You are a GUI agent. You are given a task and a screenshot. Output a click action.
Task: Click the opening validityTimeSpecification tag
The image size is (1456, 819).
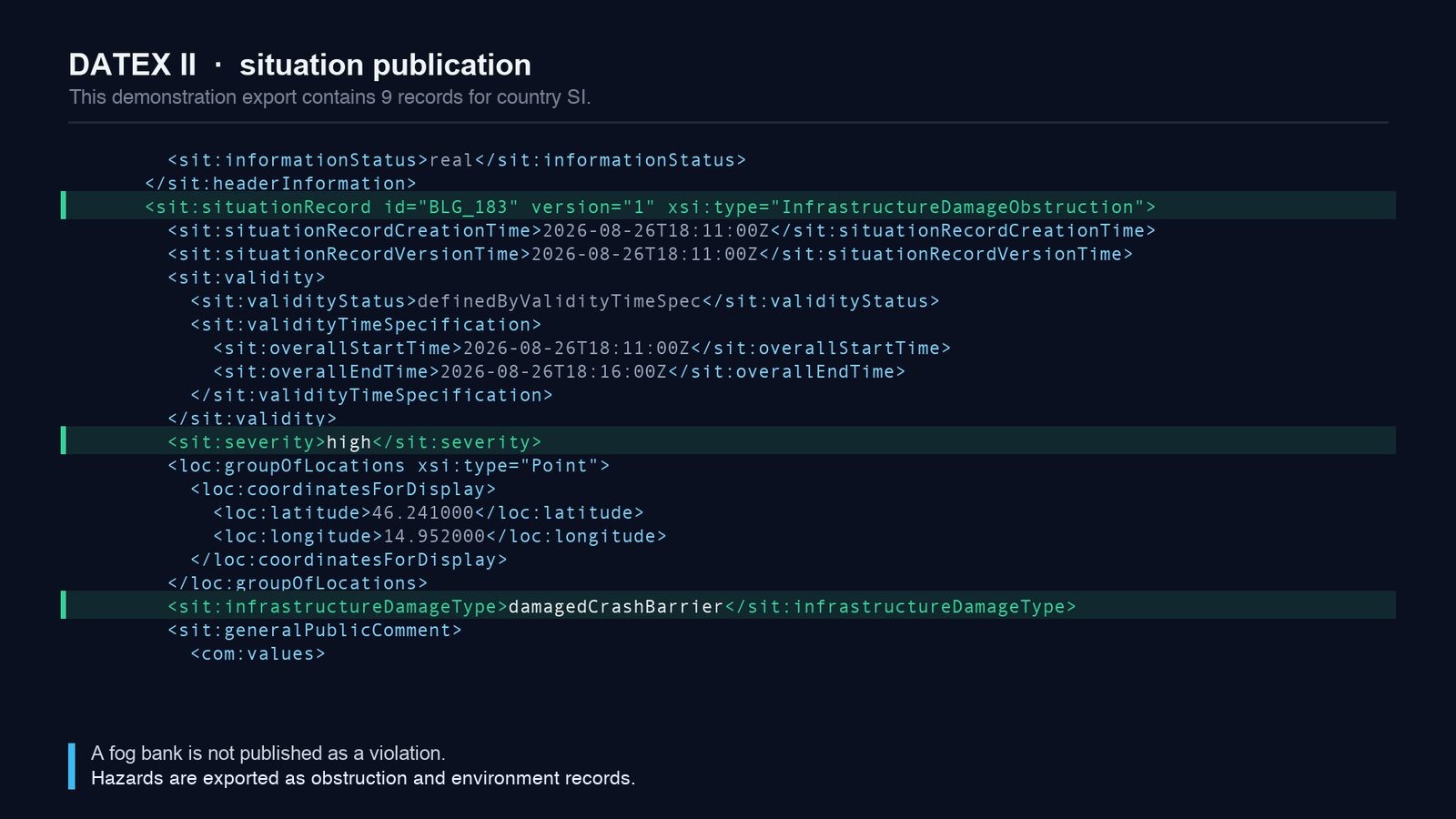[x=366, y=325]
